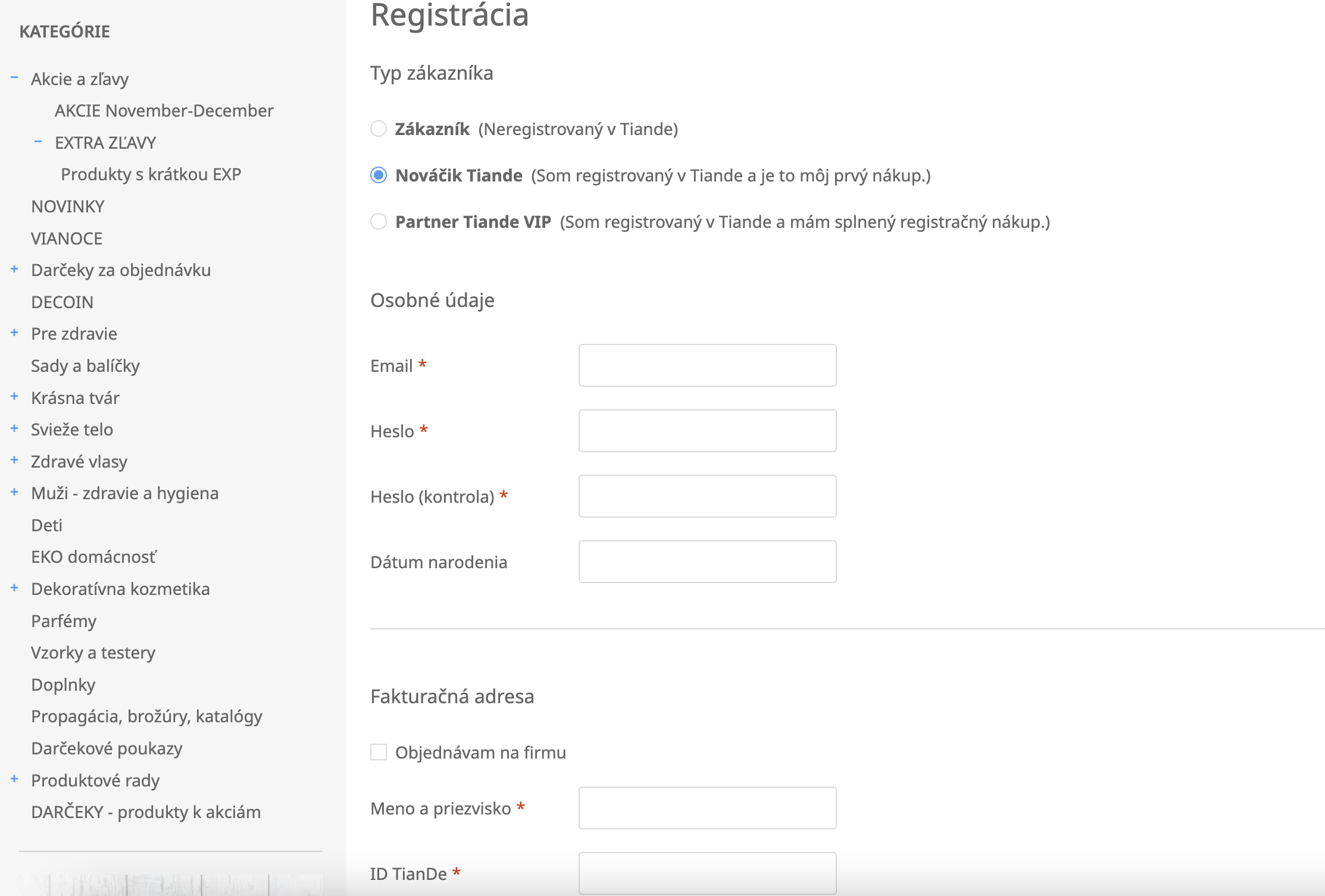The height and width of the screenshot is (896, 1325).
Task: Expand the Krásna tvár category
Action: click(x=14, y=396)
